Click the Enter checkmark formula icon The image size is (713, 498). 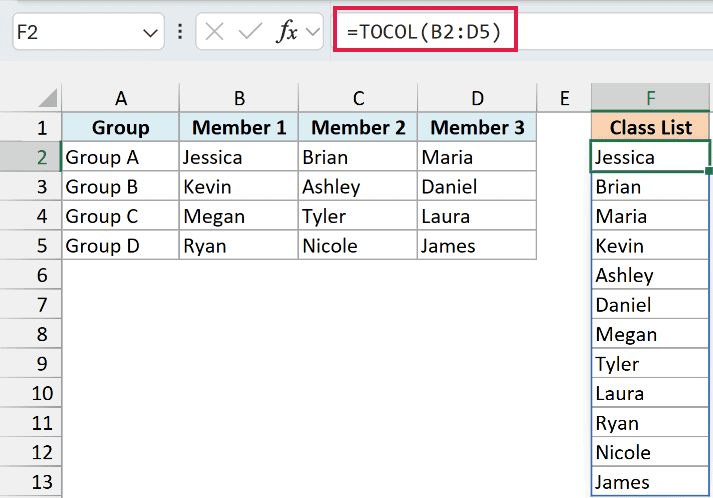coord(250,32)
